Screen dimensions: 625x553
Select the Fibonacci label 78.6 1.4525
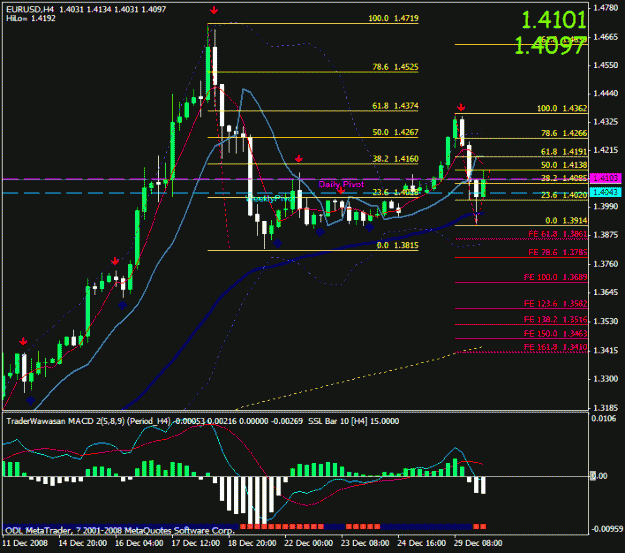coord(395,67)
